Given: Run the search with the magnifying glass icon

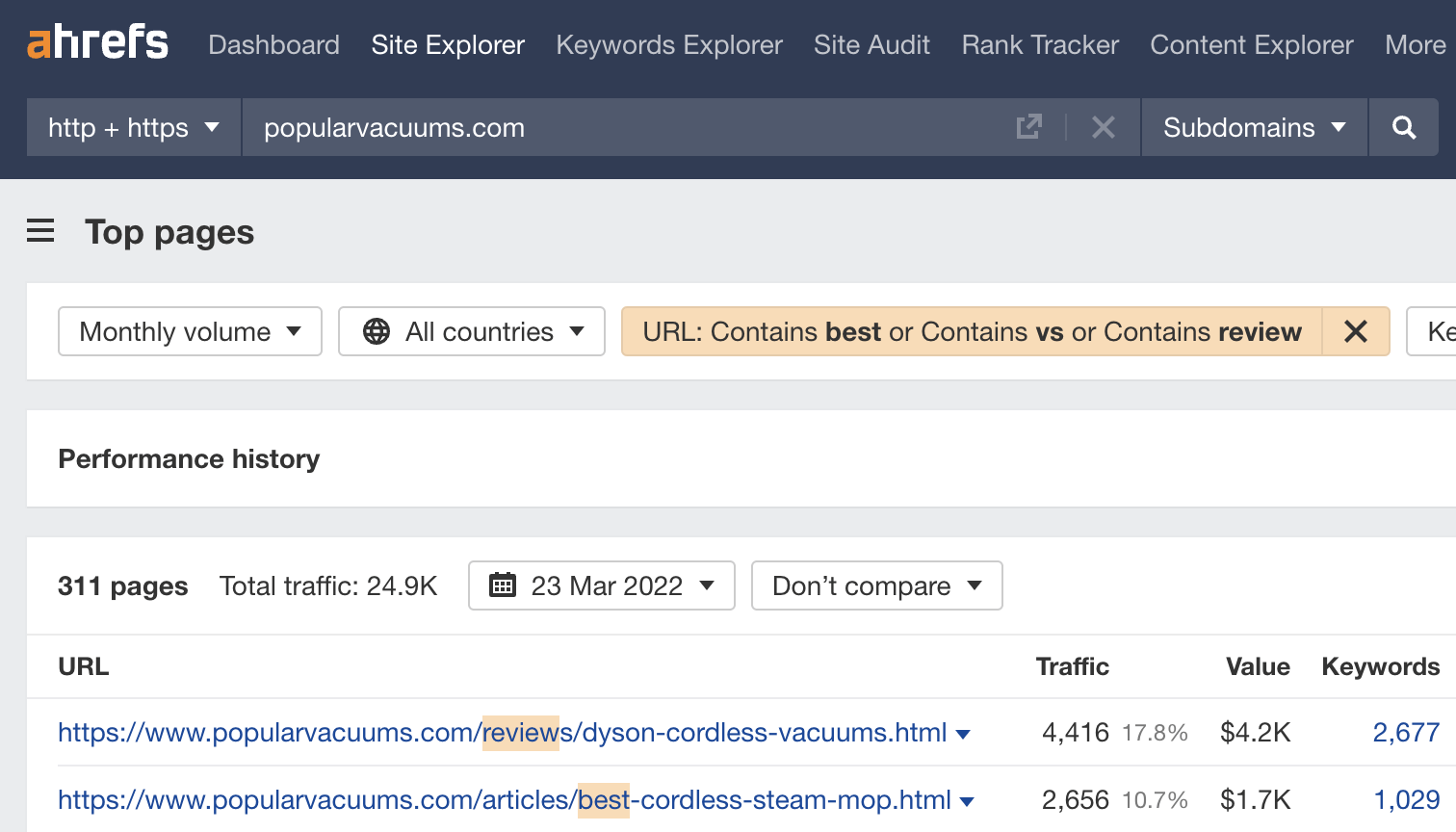Looking at the screenshot, I should point(1403,126).
